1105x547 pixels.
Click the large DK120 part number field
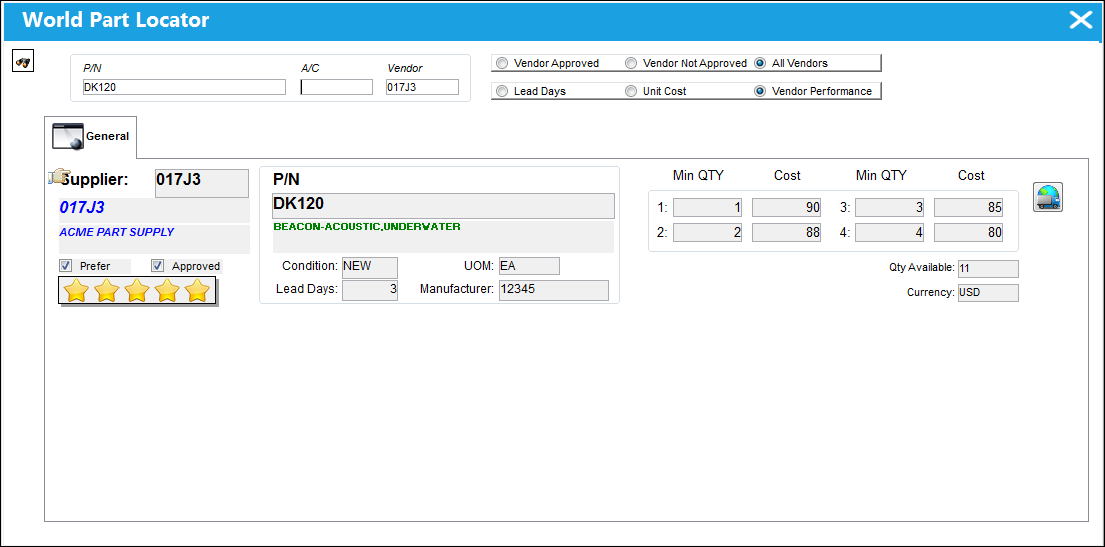pos(443,206)
